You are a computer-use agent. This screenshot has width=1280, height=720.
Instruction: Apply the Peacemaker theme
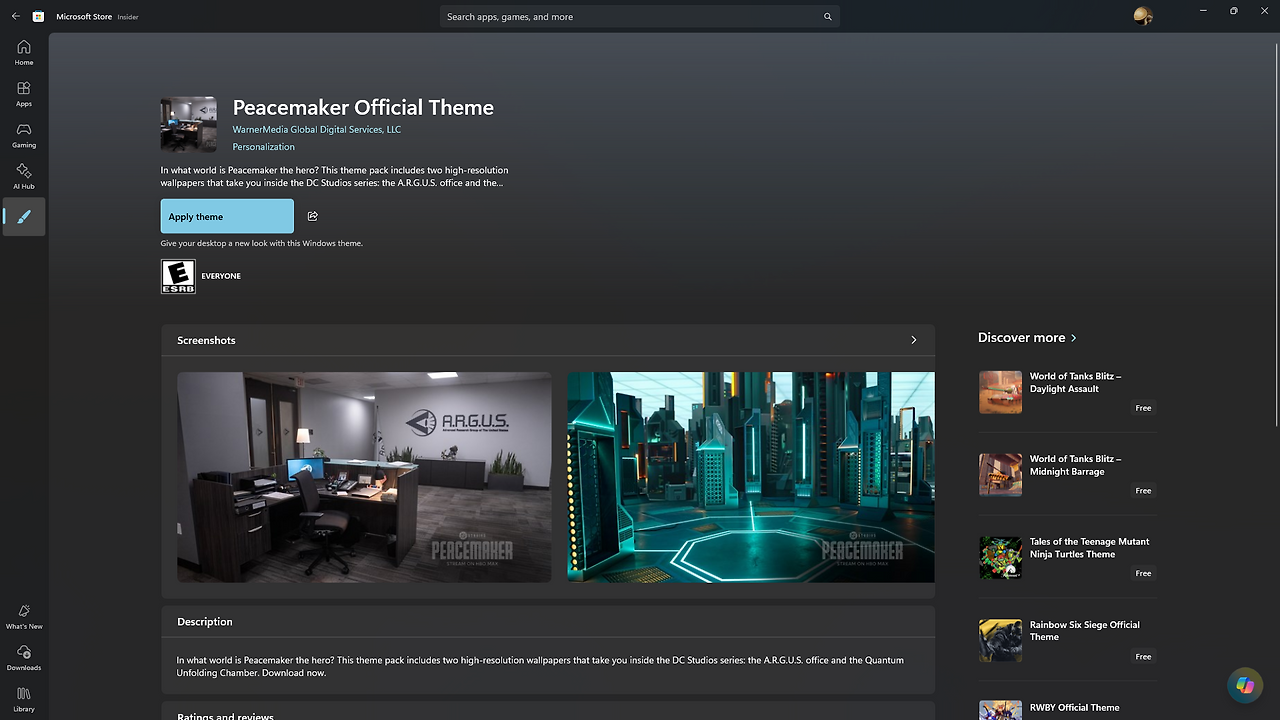tap(227, 216)
